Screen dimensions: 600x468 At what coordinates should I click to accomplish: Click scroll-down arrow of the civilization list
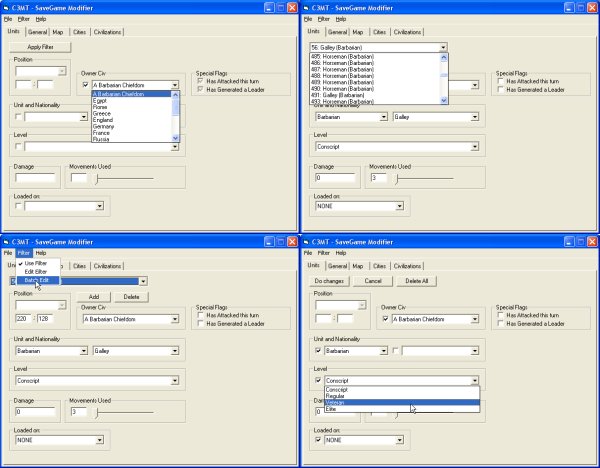176,140
